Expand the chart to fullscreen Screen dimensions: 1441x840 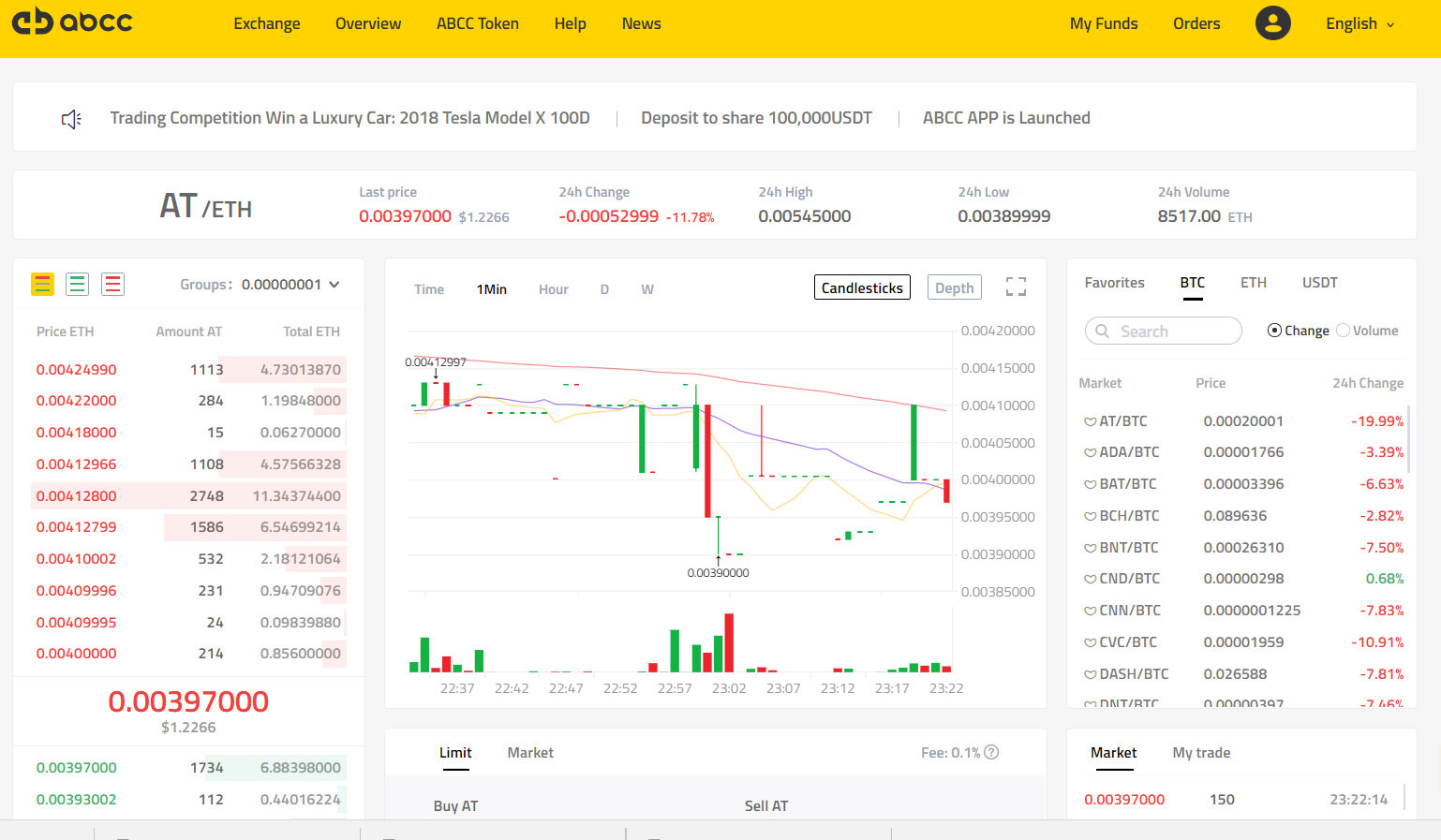pos(1016,287)
